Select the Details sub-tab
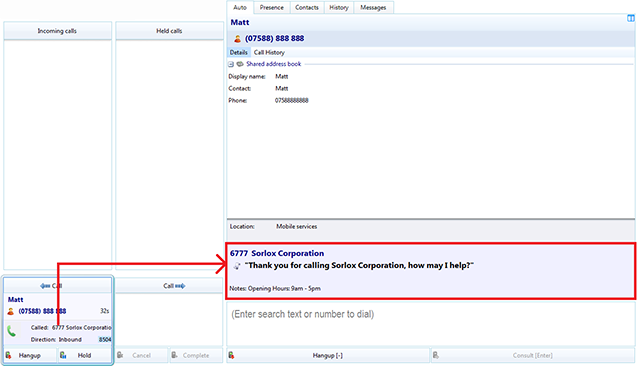 [238, 52]
